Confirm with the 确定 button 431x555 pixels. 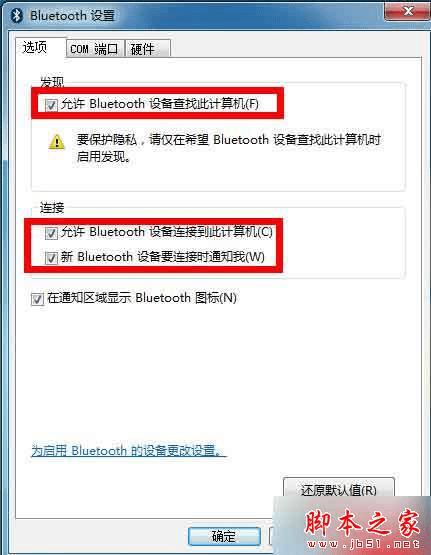(x=224, y=536)
